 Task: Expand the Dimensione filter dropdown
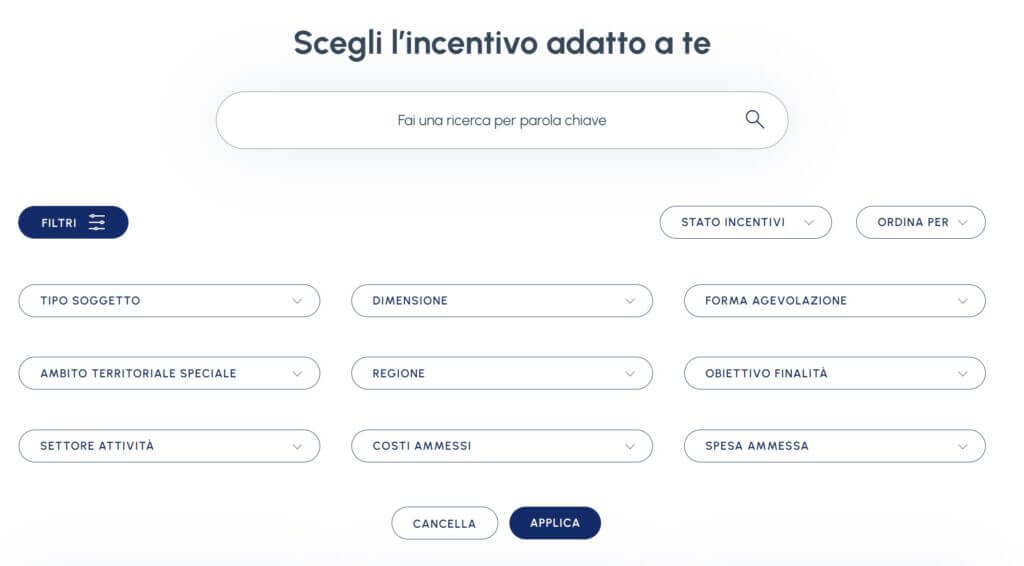click(501, 301)
